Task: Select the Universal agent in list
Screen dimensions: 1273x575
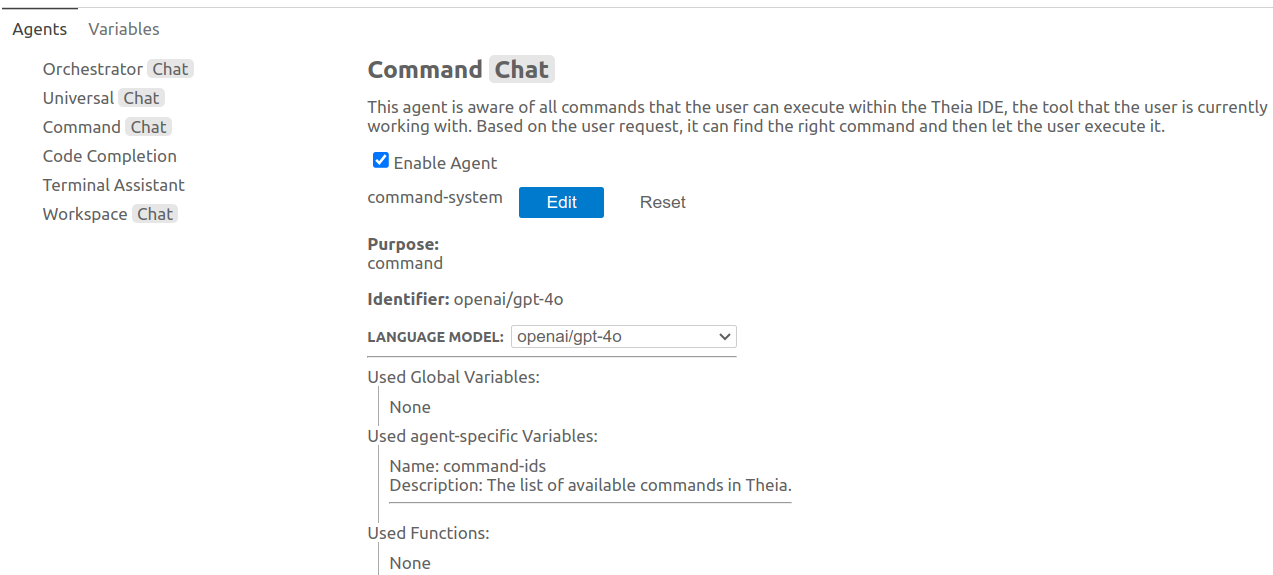Action: [78, 98]
